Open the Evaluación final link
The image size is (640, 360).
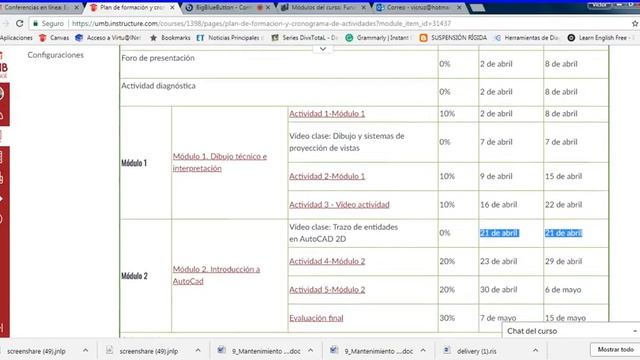316,318
